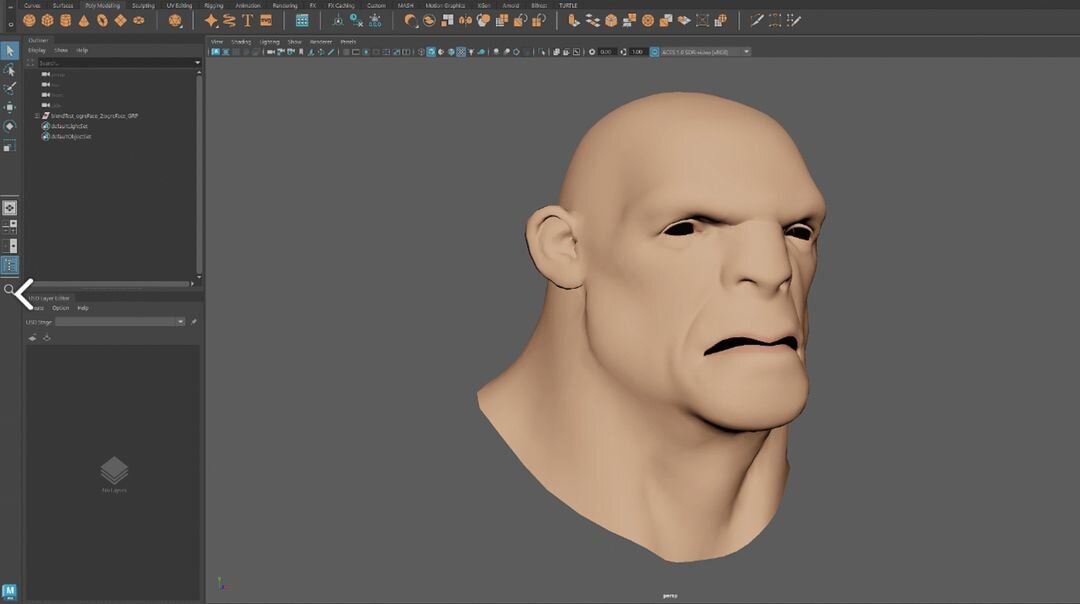Open the Display menu in the Outliner
The height and width of the screenshot is (604, 1080).
(37, 50)
